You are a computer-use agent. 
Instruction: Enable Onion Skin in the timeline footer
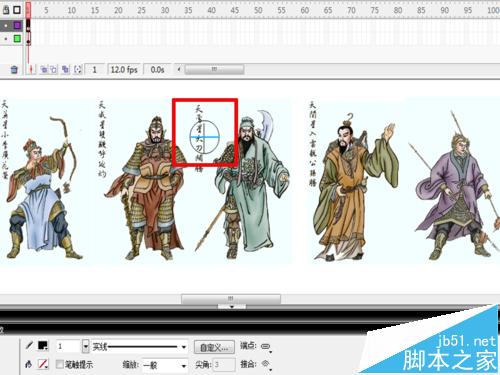44,70
